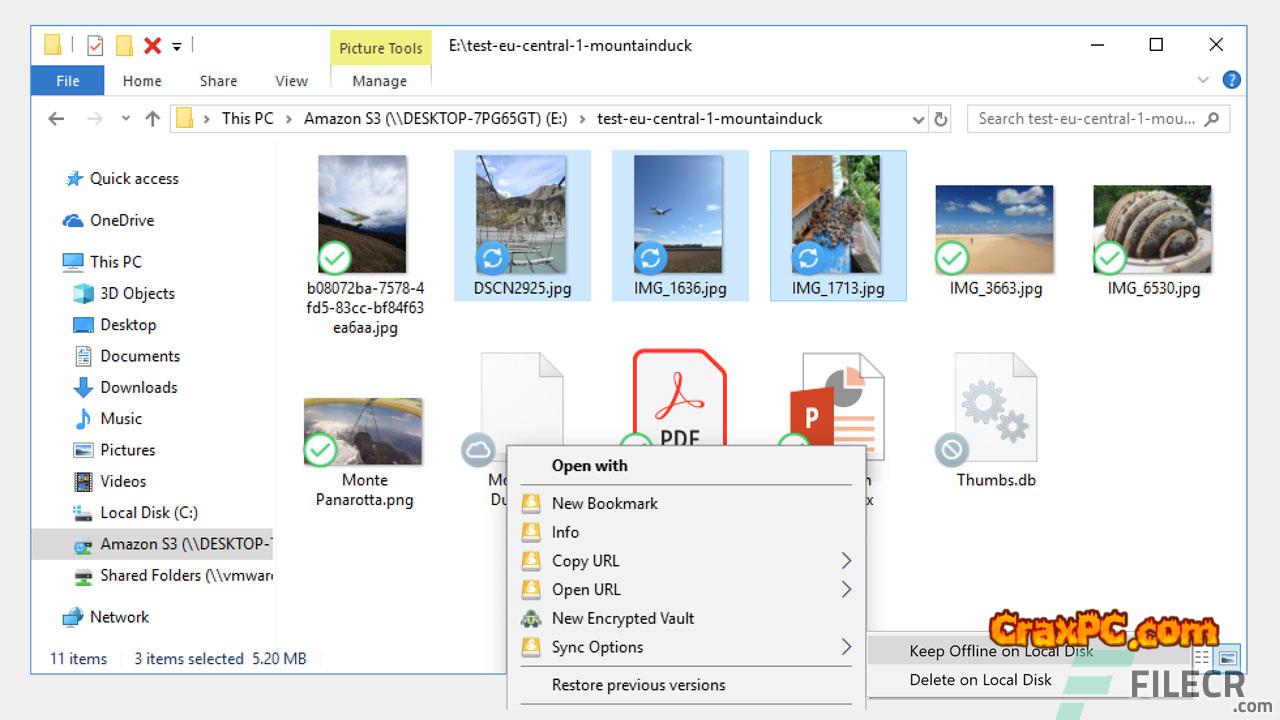Expand the Open URL submenu arrow
Image resolution: width=1280 pixels, height=720 pixels.
[x=846, y=589]
